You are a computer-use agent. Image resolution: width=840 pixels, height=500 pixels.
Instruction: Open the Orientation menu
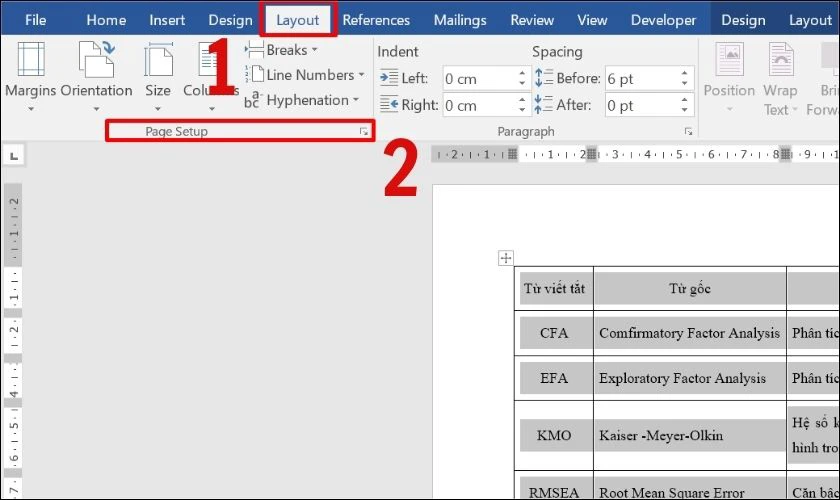click(x=96, y=77)
